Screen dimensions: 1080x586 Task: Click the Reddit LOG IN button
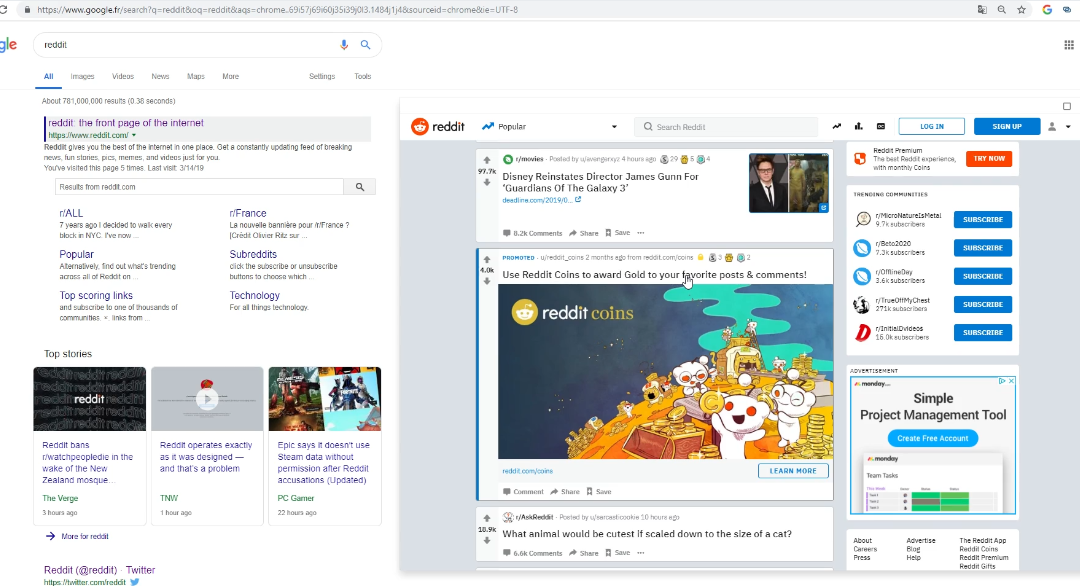tap(931, 127)
